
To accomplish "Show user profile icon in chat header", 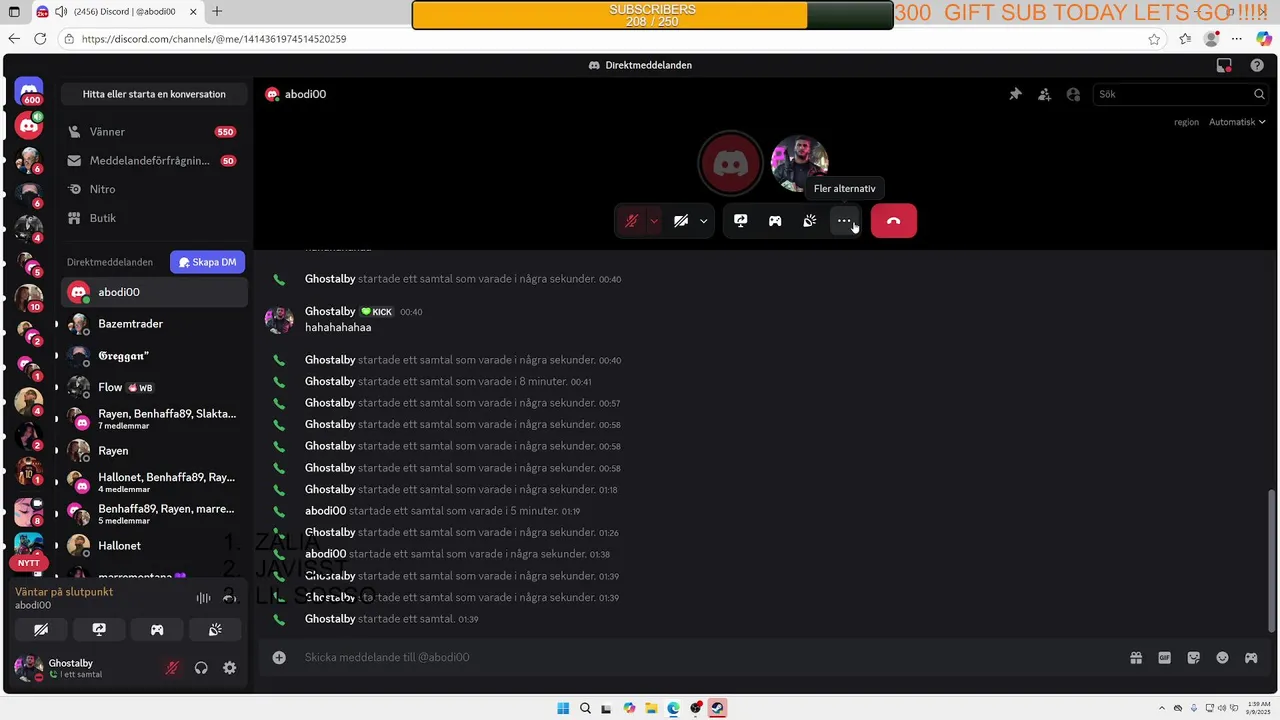I will [x=1073, y=94].
